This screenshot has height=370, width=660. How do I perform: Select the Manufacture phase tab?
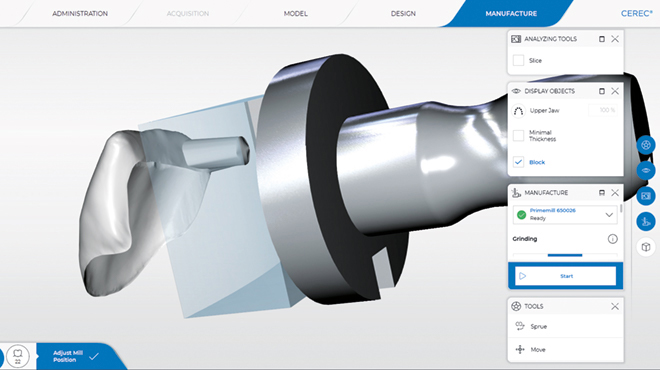(511, 13)
